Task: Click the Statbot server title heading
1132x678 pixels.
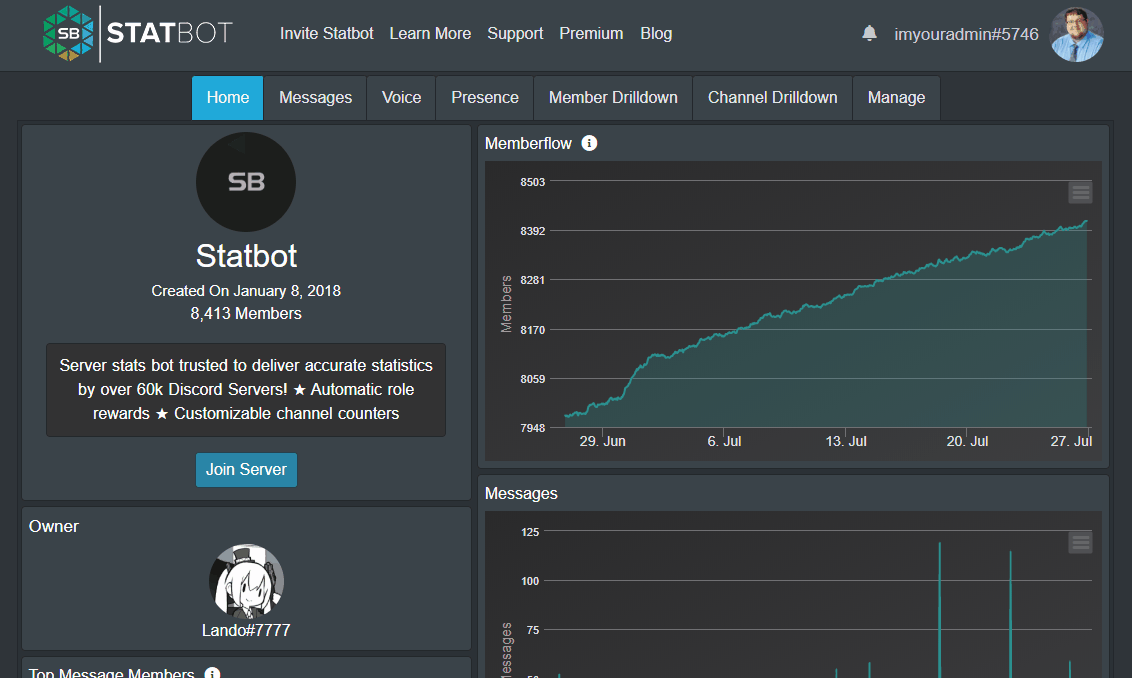Action: [x=246, y=256]
